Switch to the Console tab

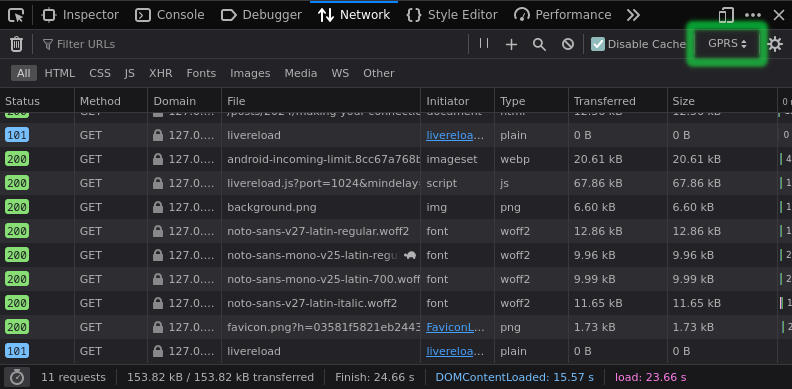[170, 15]
